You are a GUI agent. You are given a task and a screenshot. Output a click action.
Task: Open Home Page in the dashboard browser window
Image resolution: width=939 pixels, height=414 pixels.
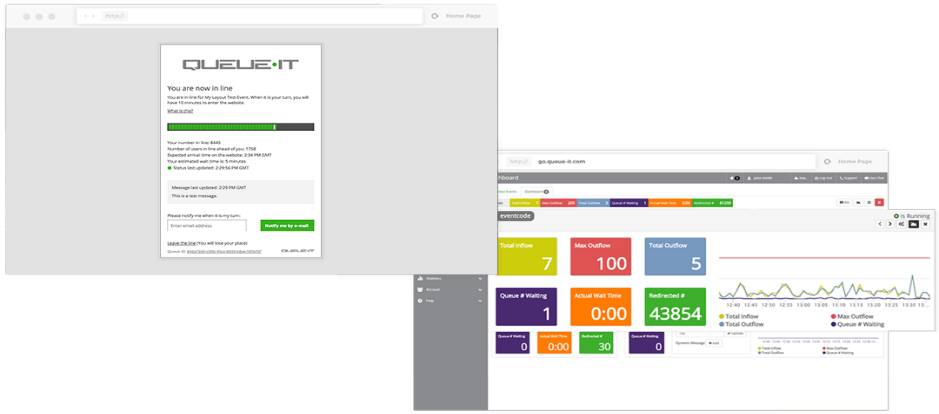coord(855,162)
